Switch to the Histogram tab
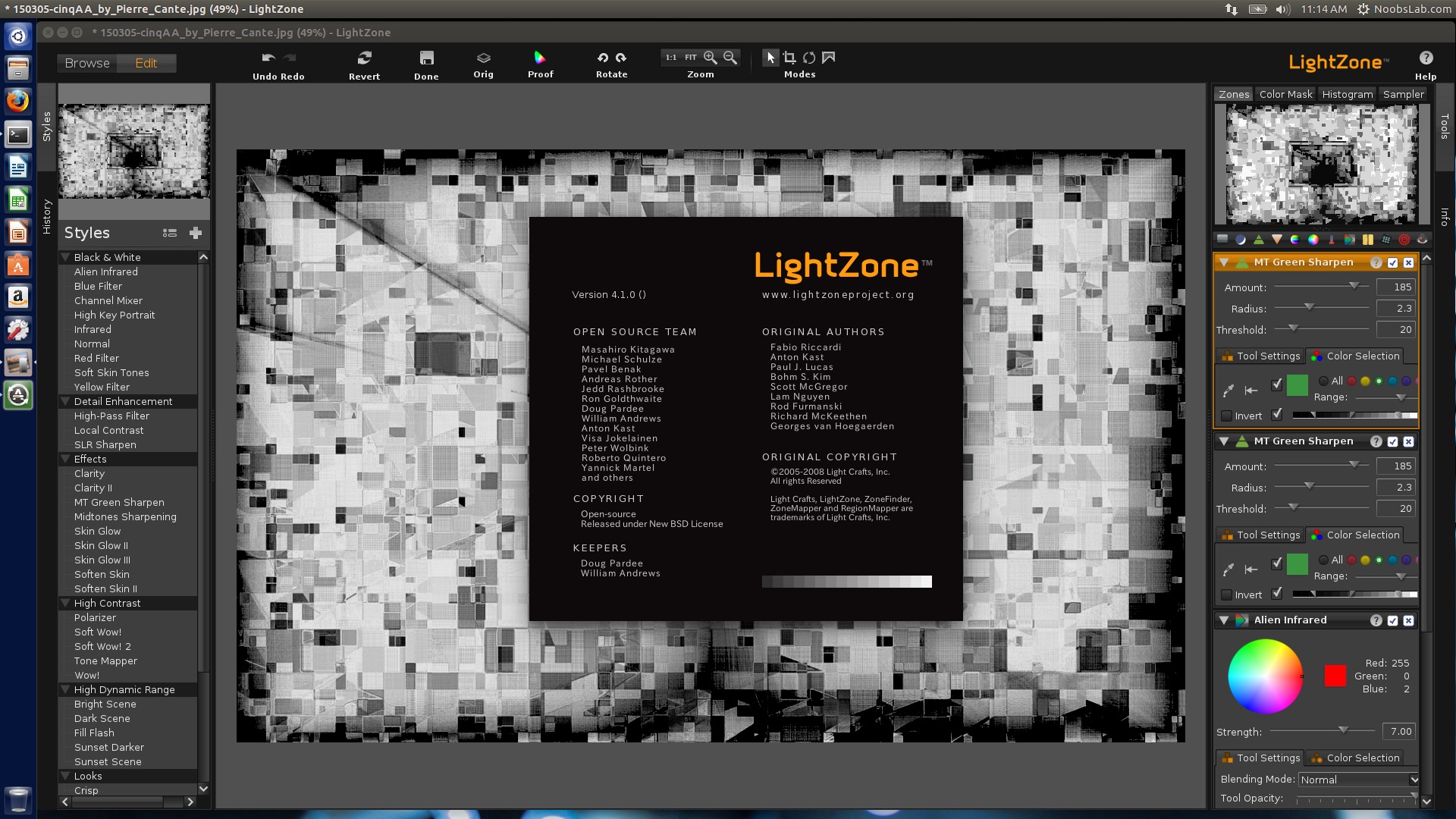The height and width of the screenshot is (819, 1456). pos(1348,94)
